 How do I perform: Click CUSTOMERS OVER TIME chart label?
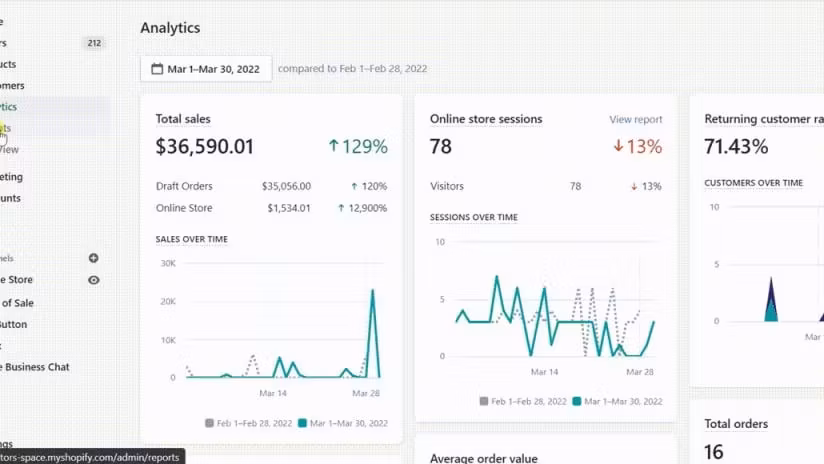pos(754,183)
